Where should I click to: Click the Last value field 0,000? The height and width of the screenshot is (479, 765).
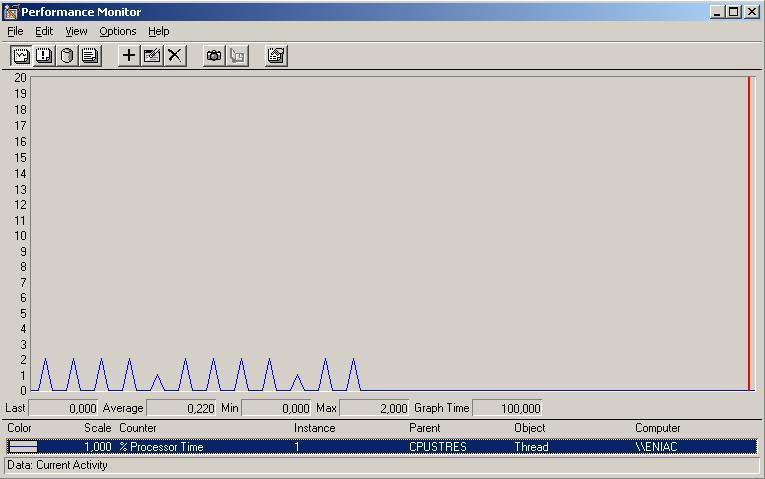click(63, 408)
